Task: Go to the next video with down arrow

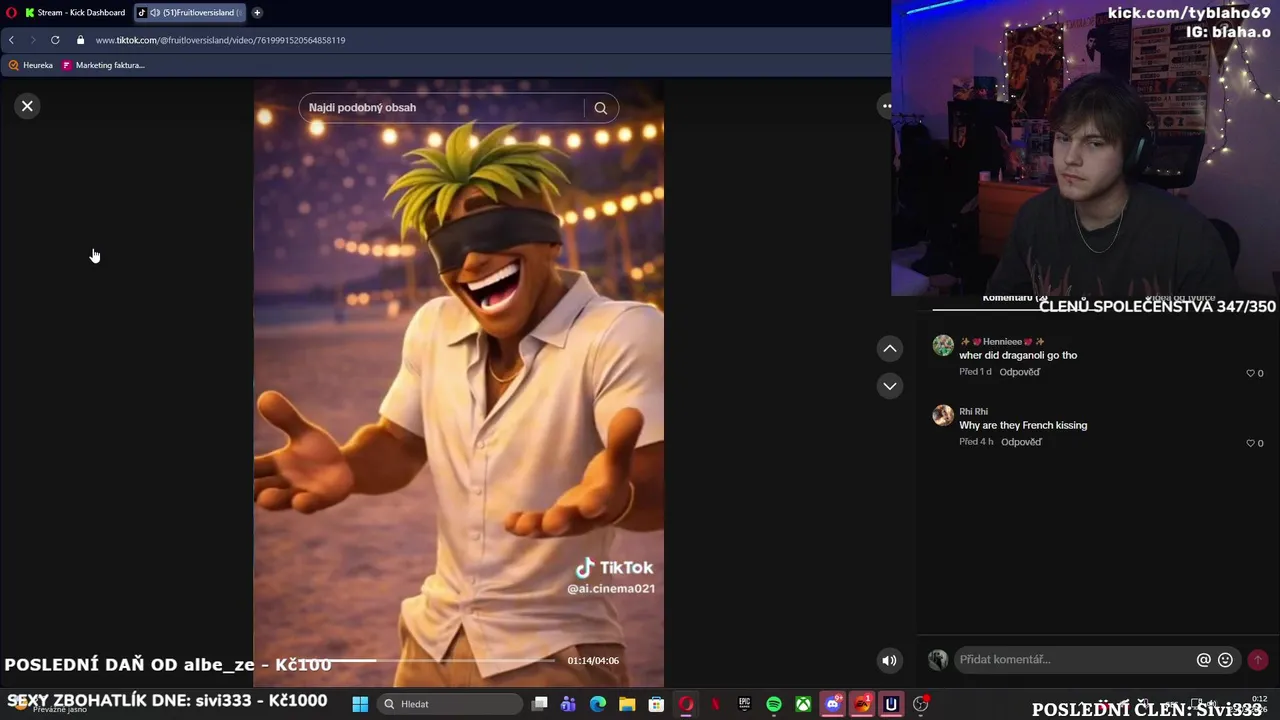Action: (889, 386)
